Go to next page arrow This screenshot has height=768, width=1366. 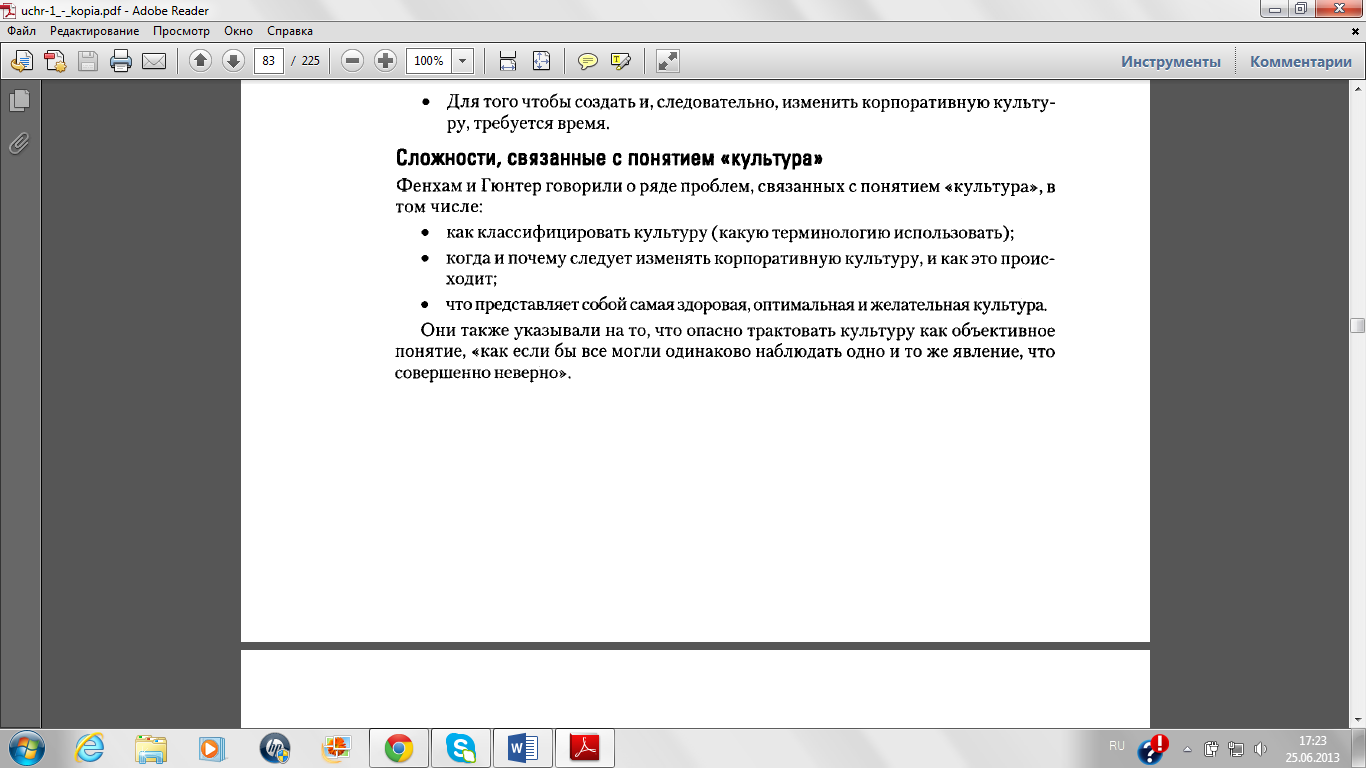pos(233,61)
